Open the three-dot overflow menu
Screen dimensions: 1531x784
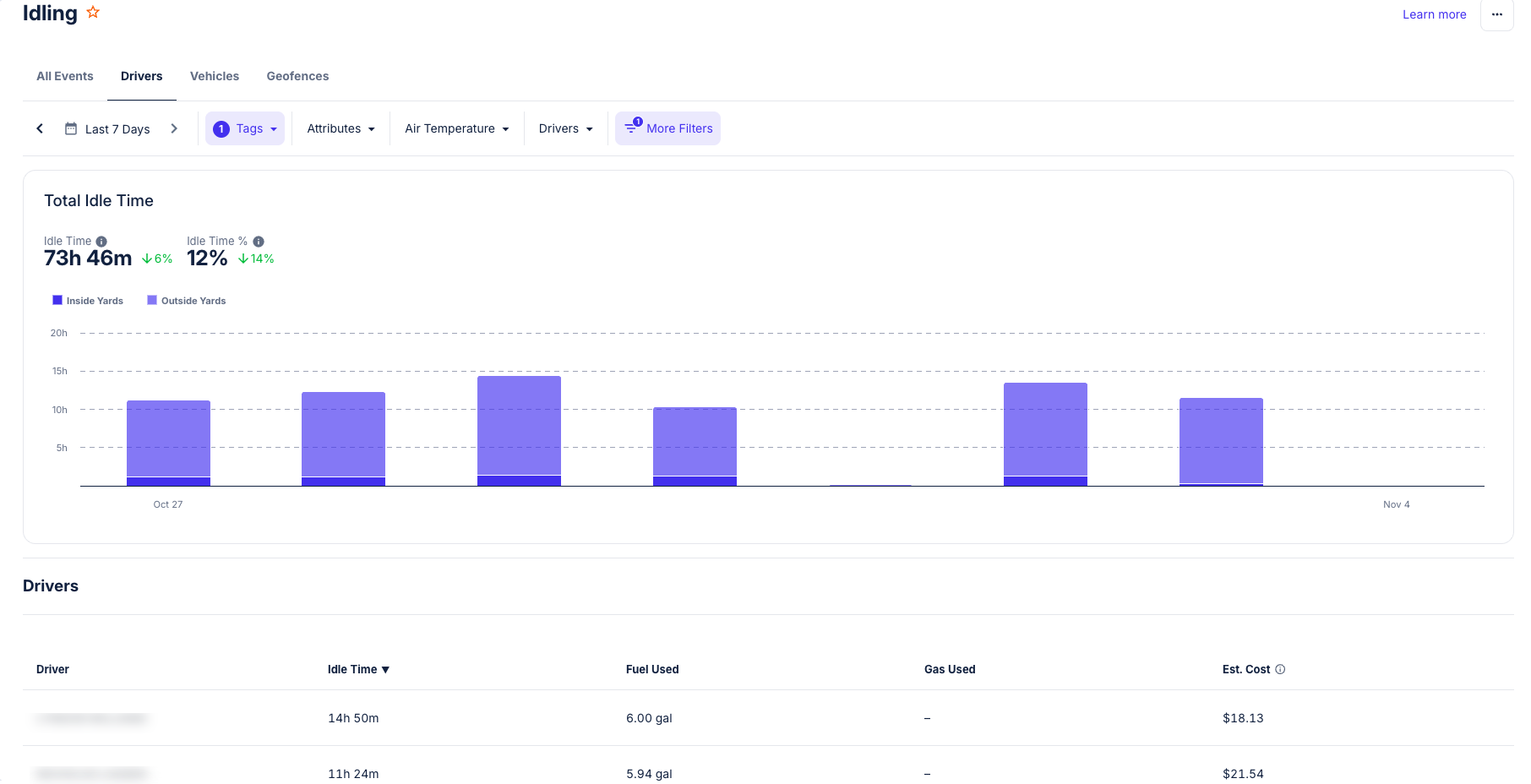[x=1496, y=15]
